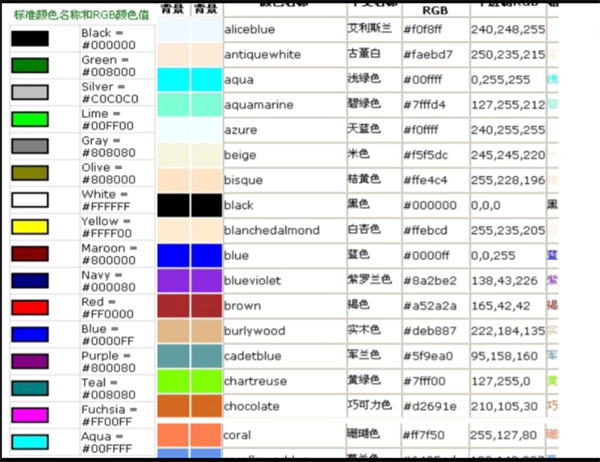Pick the Silver #C0C0C0 swatch
The height and width of the screenshot is (462, 600).
coord(30,92)
